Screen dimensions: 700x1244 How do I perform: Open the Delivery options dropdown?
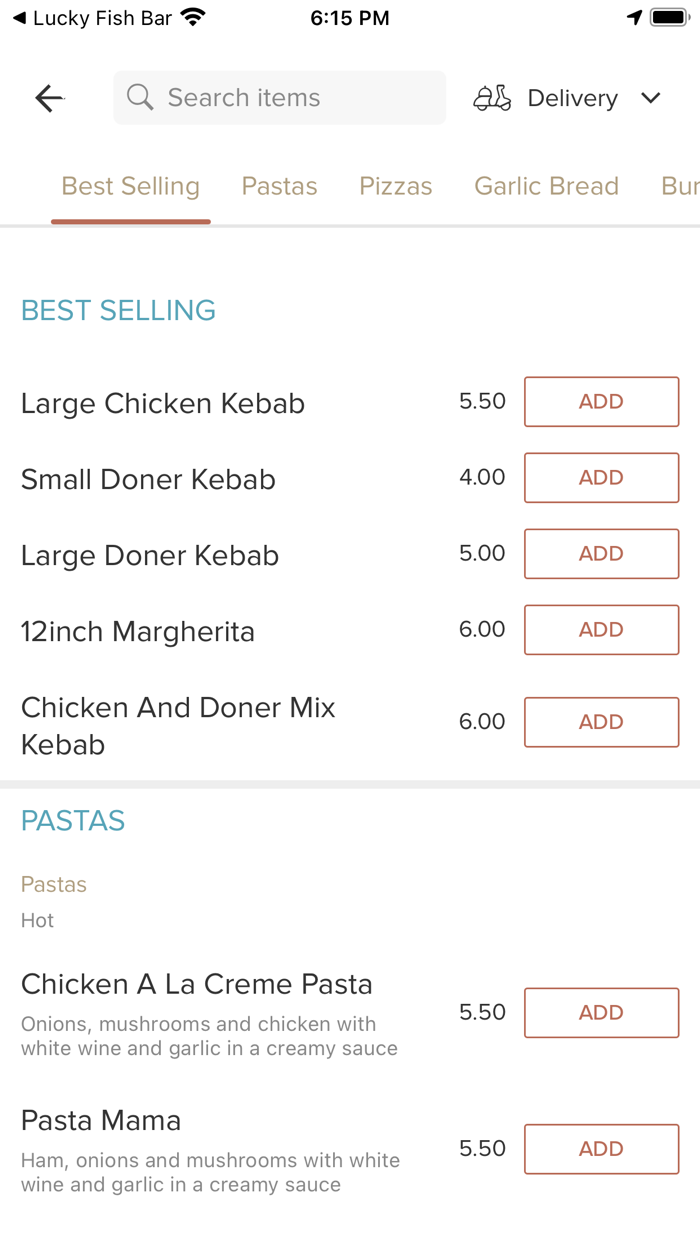tap(571, 97)
